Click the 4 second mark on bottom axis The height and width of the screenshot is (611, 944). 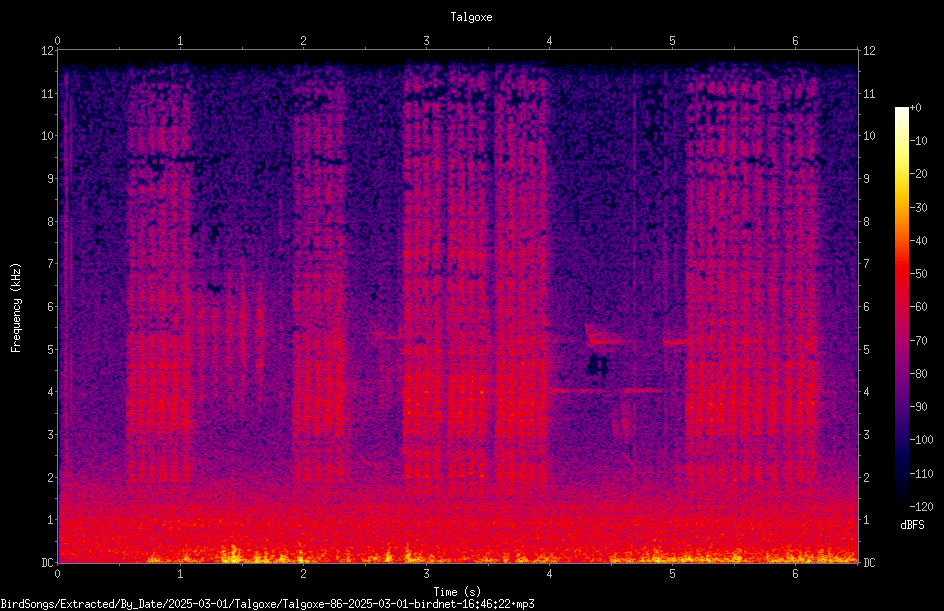pyautogui.click(x=549, y=574)
